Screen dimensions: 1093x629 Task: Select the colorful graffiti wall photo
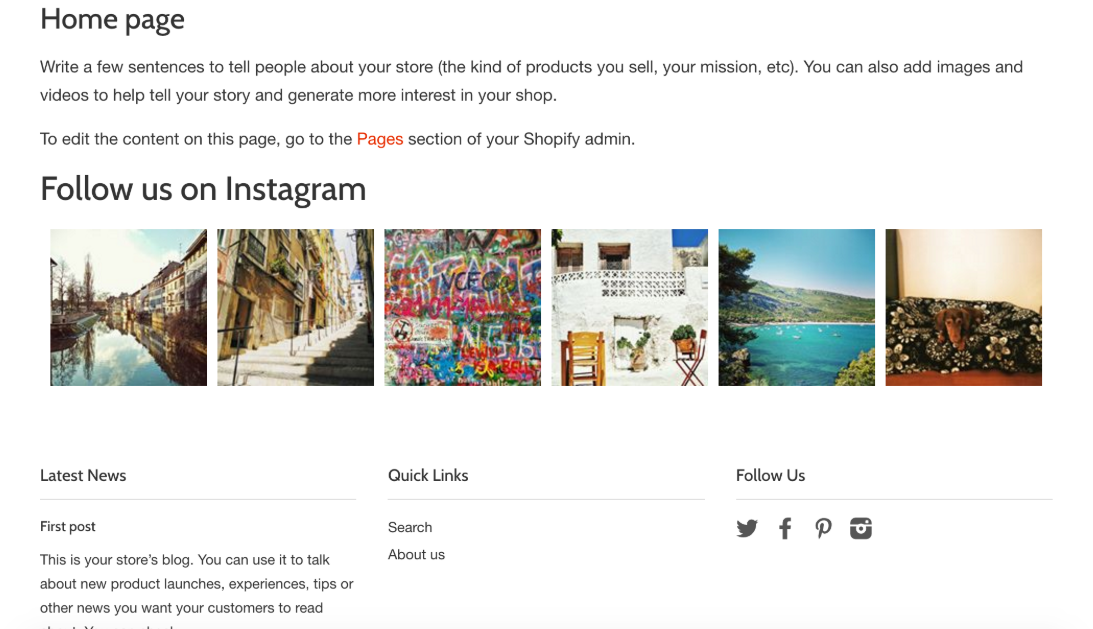pos(463,308)
